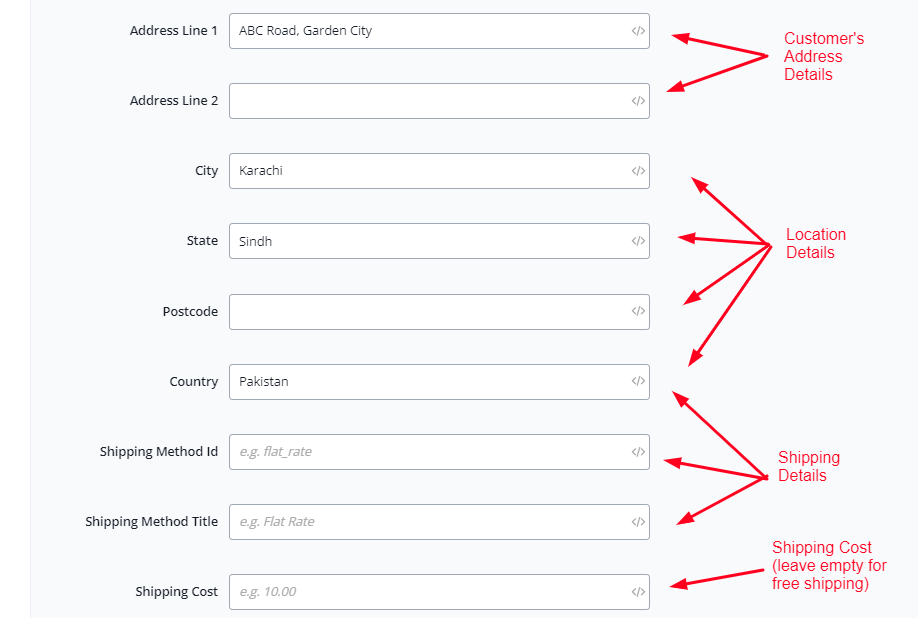Click the Shipping Cost field label

(176, 592)
